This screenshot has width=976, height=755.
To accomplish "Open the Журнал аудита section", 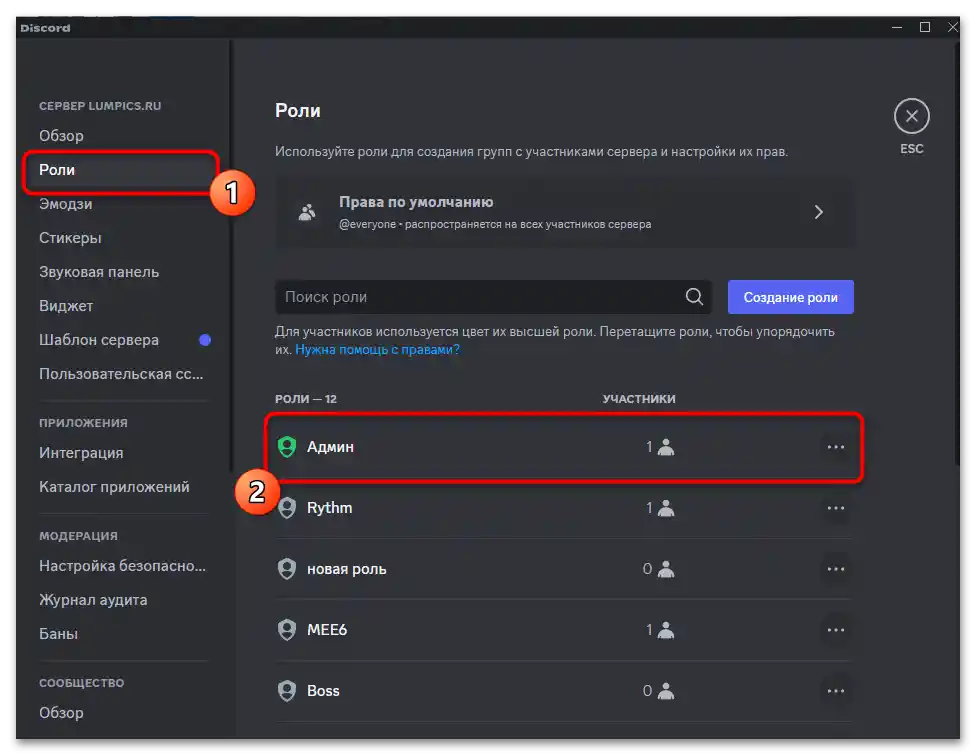I will 94,600.
